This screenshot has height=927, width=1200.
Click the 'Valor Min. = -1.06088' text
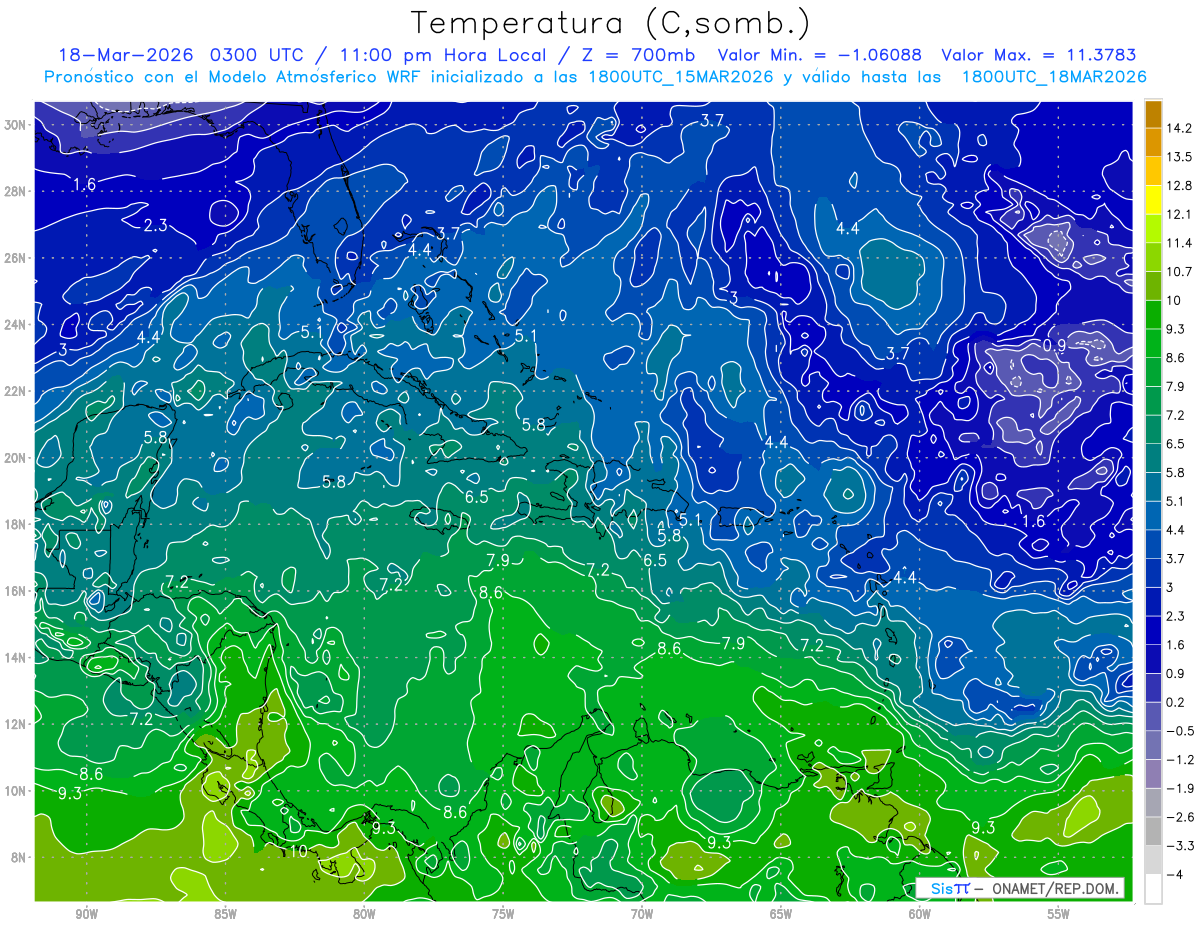coord(820,55)
